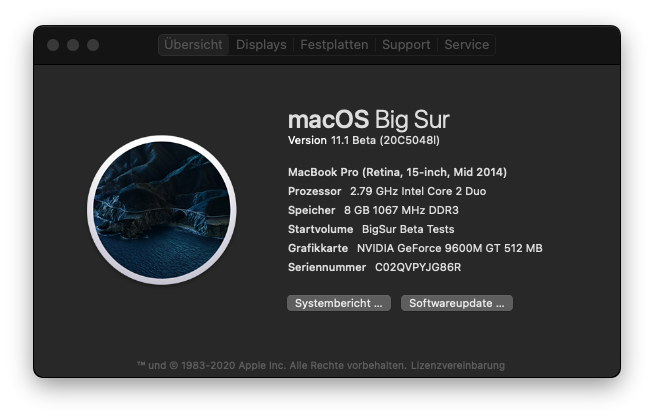This screenshot has width=654, height=419.
Task: Click the Softwareupdate ... button
Action: tap(457, 303)
